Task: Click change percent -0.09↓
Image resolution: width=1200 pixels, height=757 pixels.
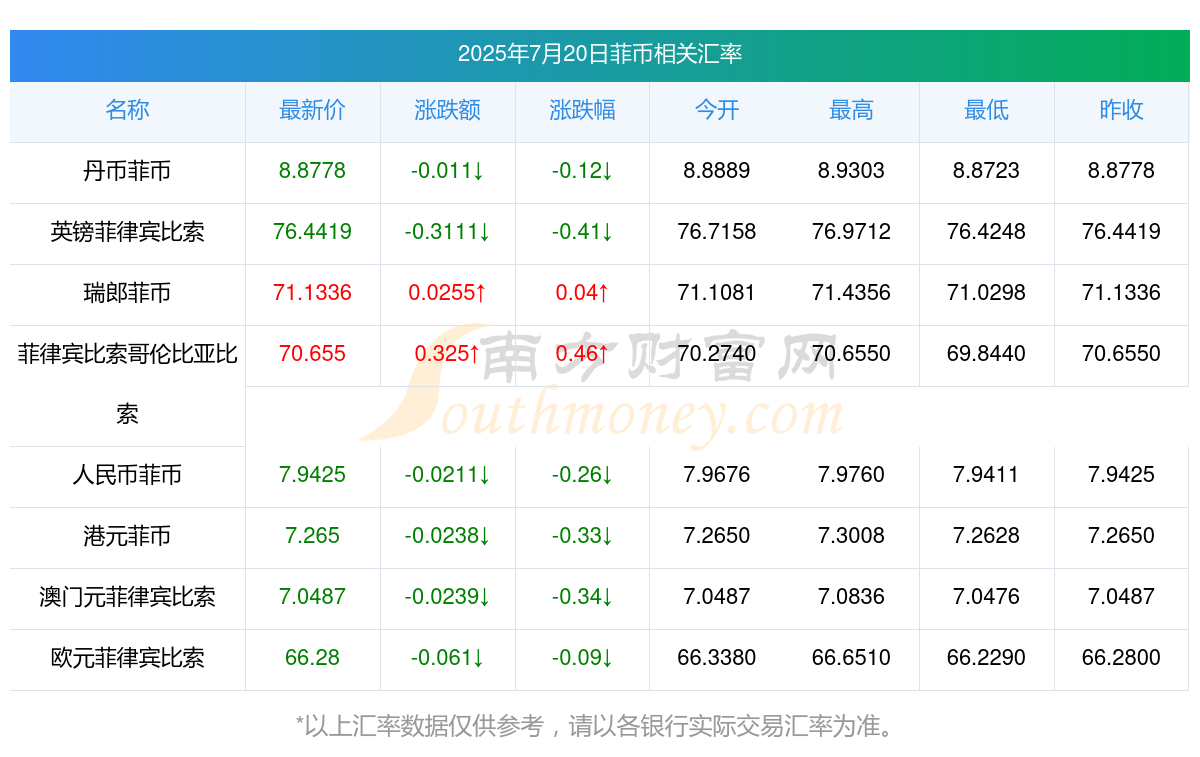Action: point(582,658)
